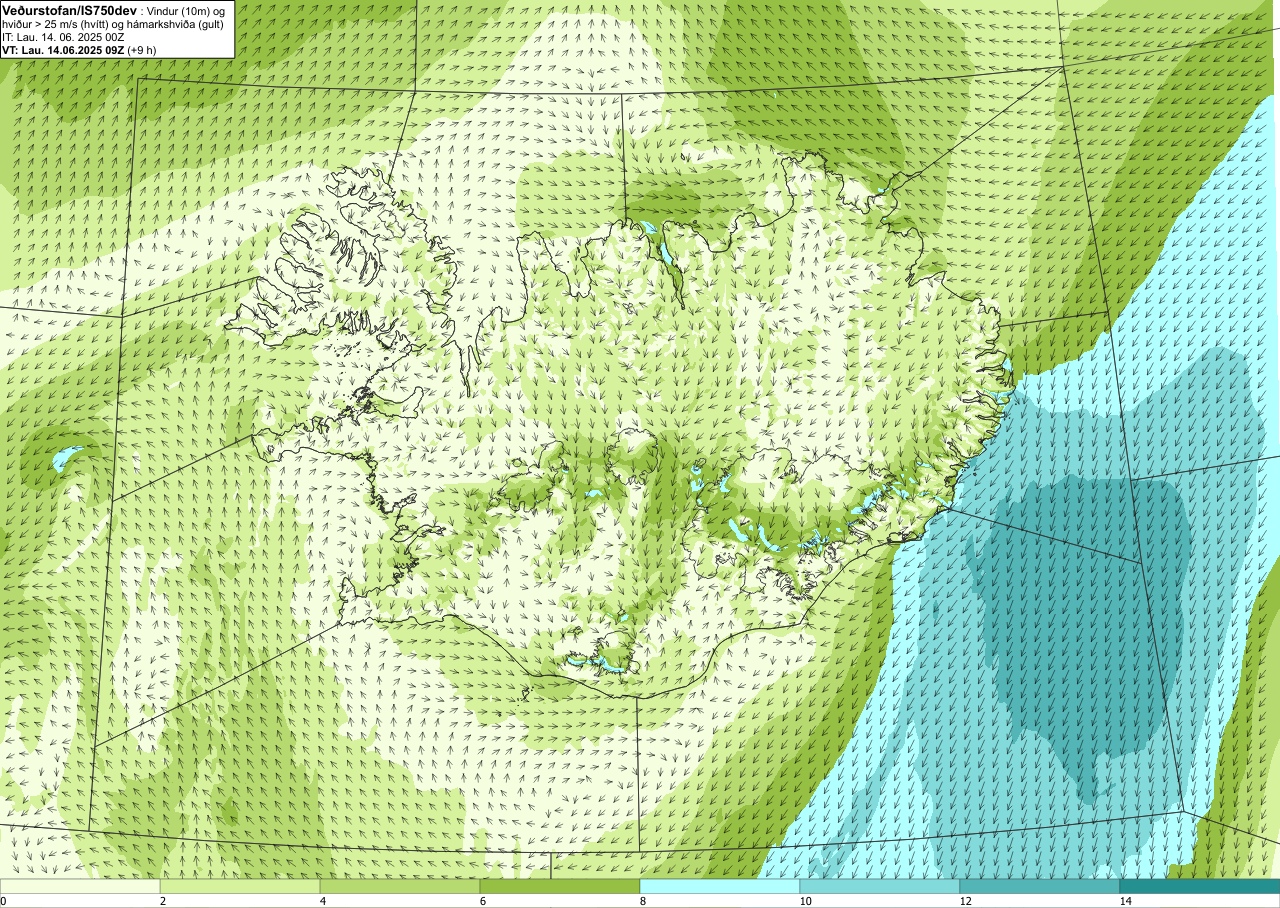
Task: Click the "6" scale label
Action: (x=483, y=901)
